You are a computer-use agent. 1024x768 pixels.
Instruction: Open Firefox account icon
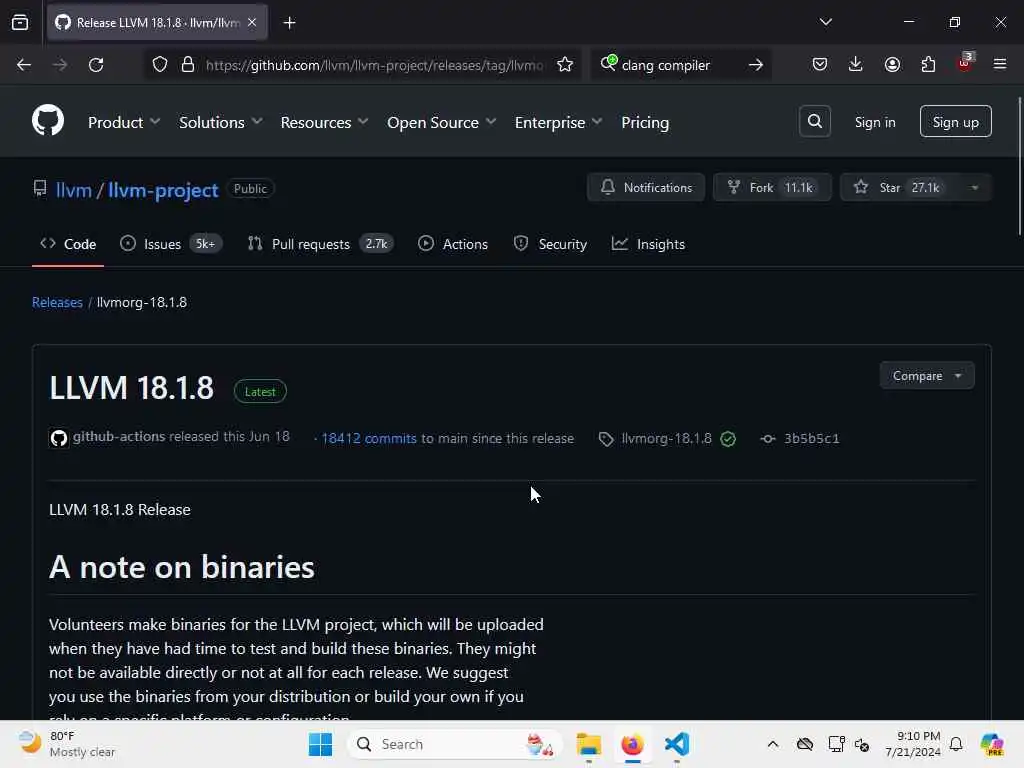(892, 65)
